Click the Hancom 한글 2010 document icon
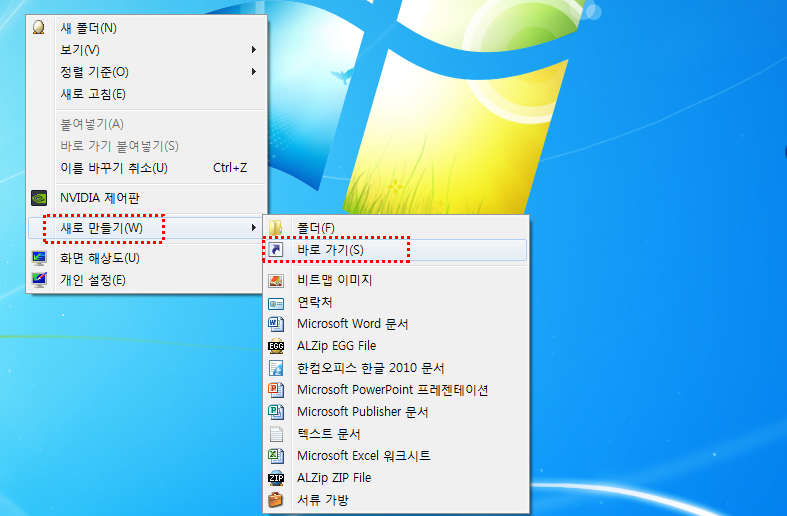 276,368
